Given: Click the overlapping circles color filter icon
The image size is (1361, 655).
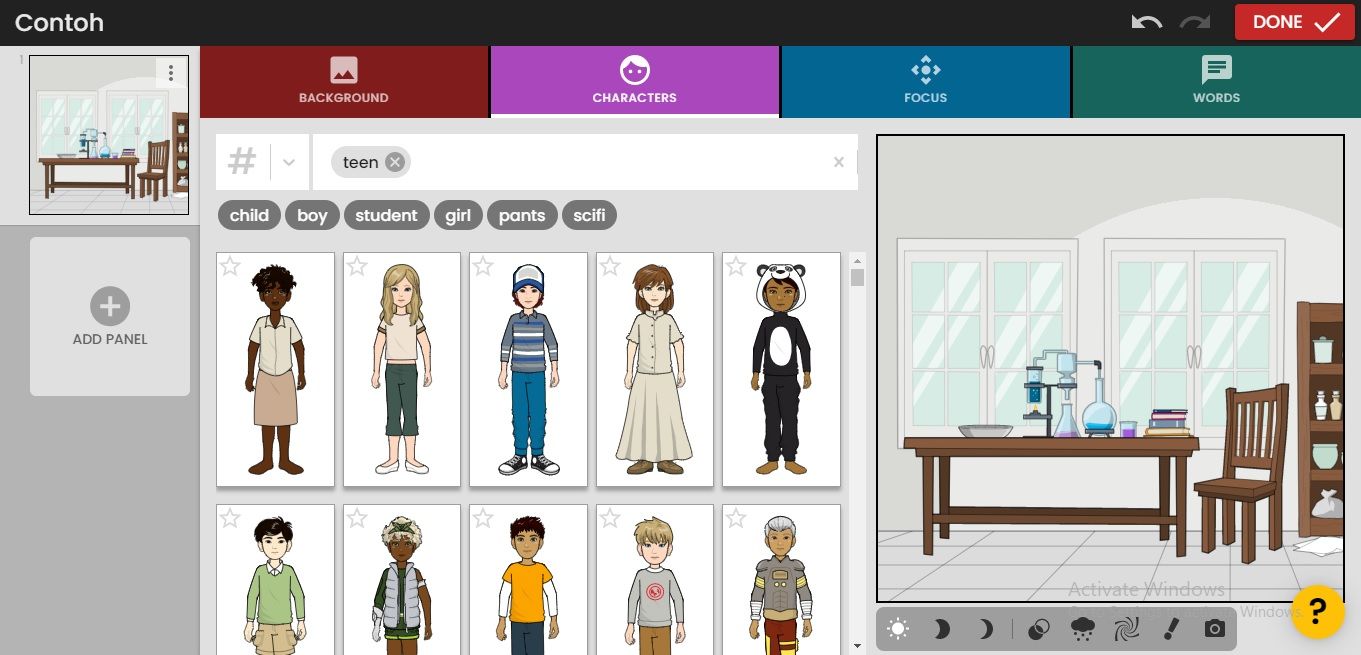Looking at the screenshot, I should click(1039, 629).
